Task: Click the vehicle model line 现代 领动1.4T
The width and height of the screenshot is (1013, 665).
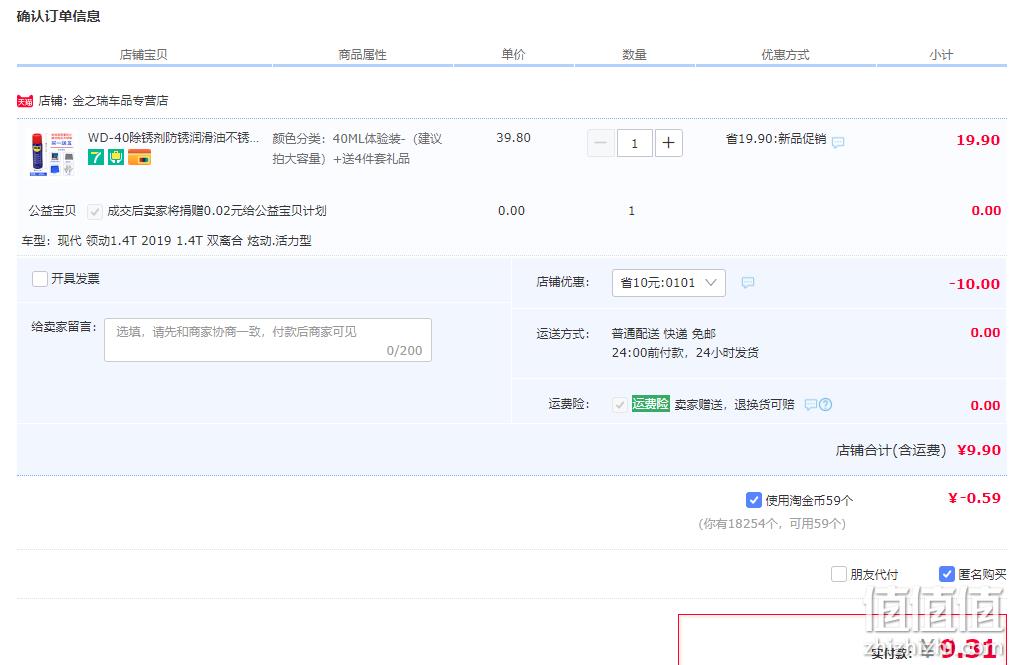Action: (167, 241)
